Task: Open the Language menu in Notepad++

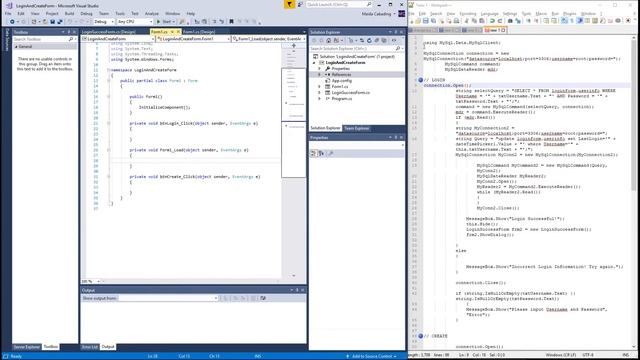Action: pos(489,13)
